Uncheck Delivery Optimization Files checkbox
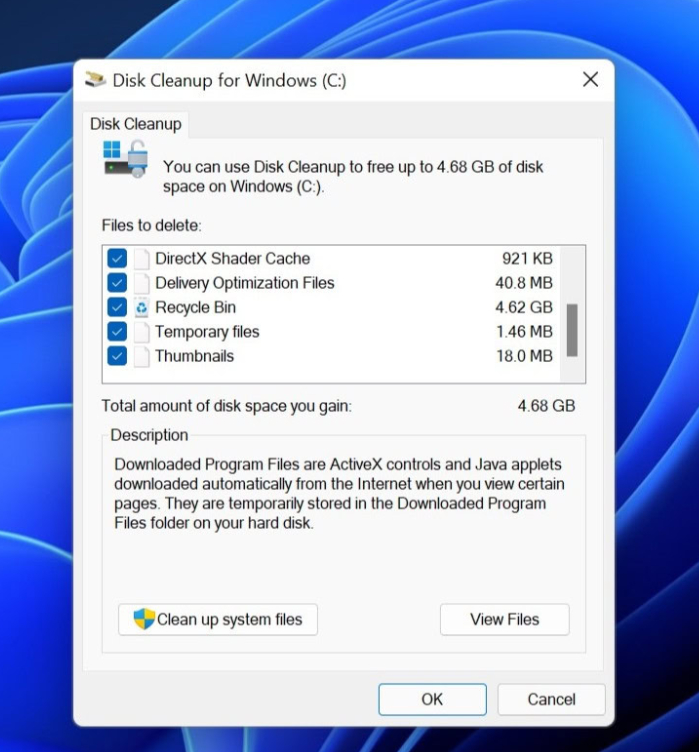Screen dimensions: 699x752 [x=117, y=283]
